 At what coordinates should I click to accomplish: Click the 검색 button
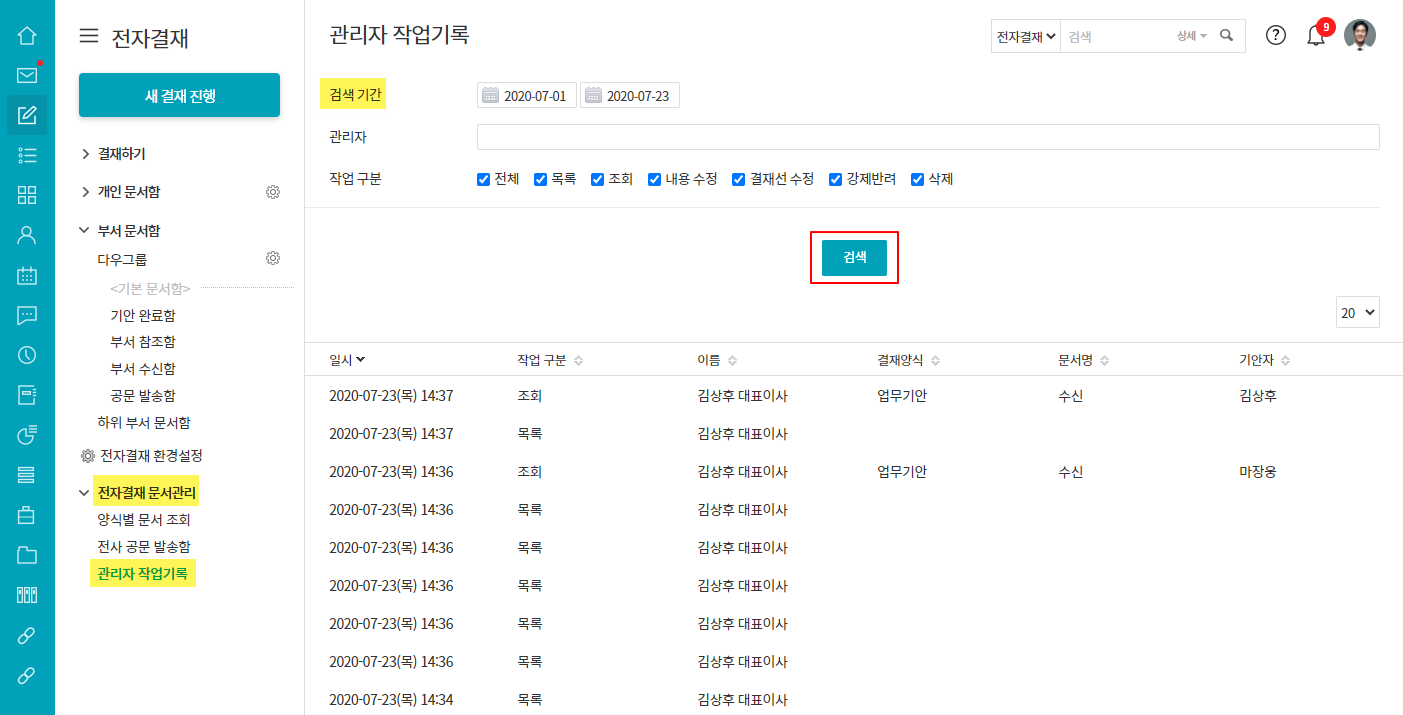(x=854, y=258)
